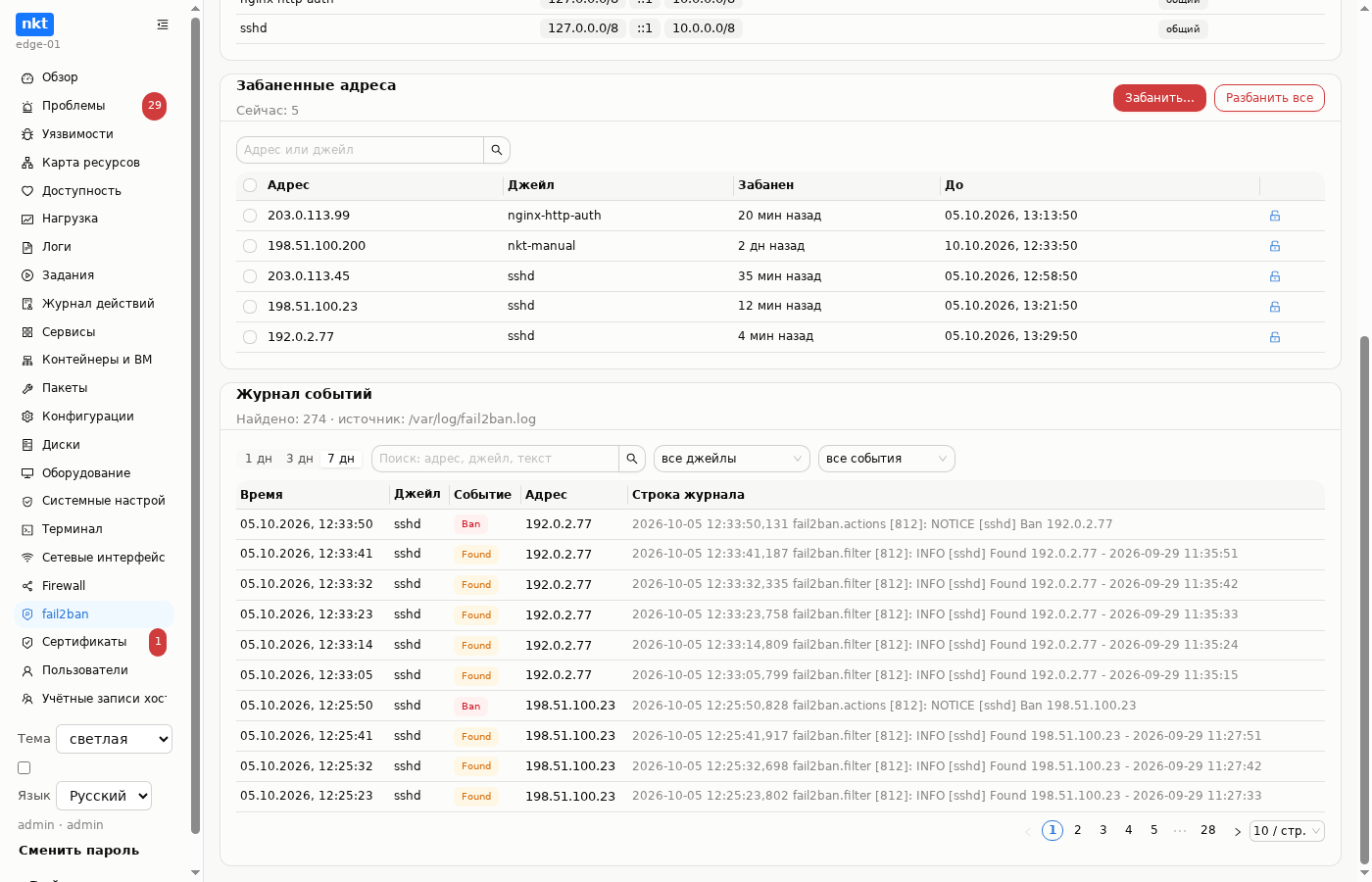The image size is (1372, 882).
Task: Click the 'Забанить...' button
Action: coord(1159,98)
